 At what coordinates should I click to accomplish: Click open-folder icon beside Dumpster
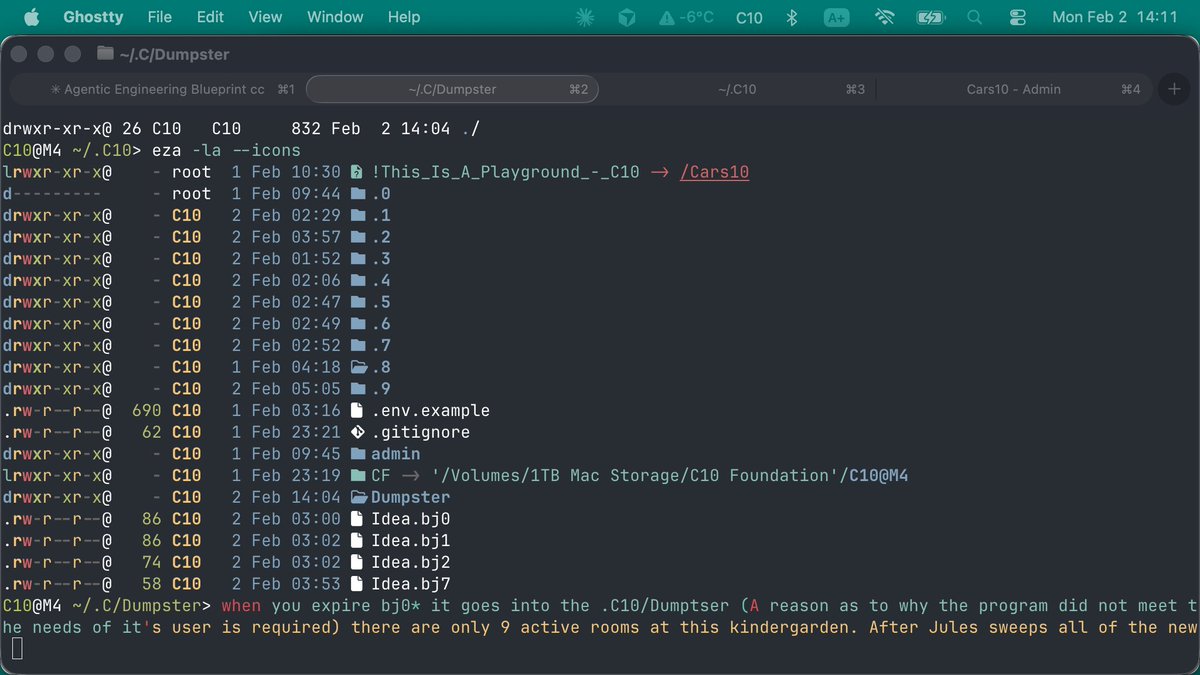[x=358, y=497]
